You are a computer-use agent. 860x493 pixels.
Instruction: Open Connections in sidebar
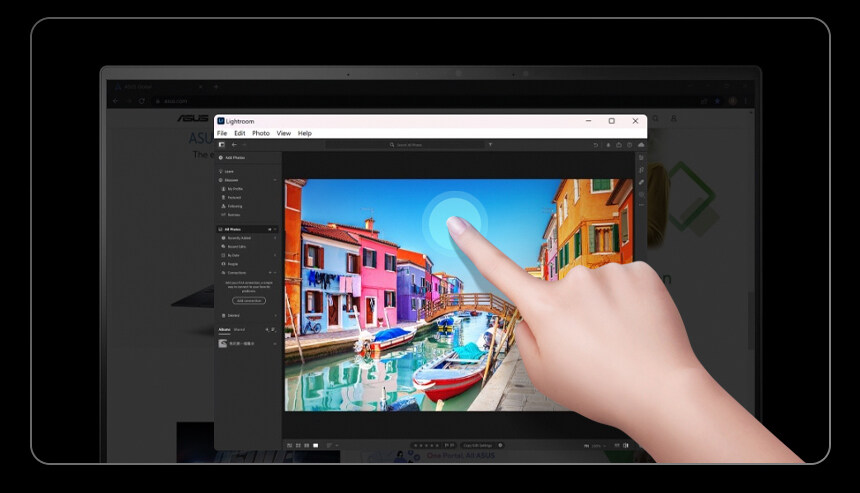pos(234,273)
